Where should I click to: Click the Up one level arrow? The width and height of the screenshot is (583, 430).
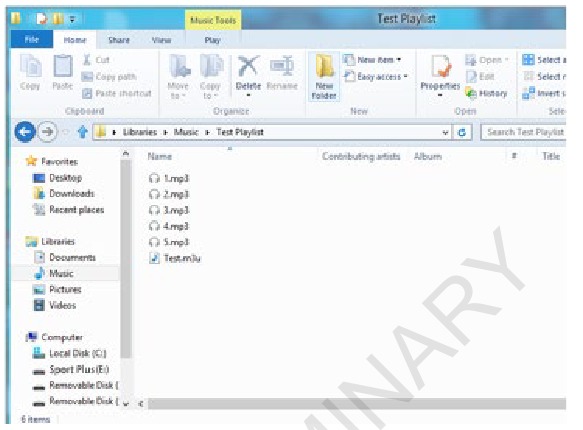(x=83, y=132)
